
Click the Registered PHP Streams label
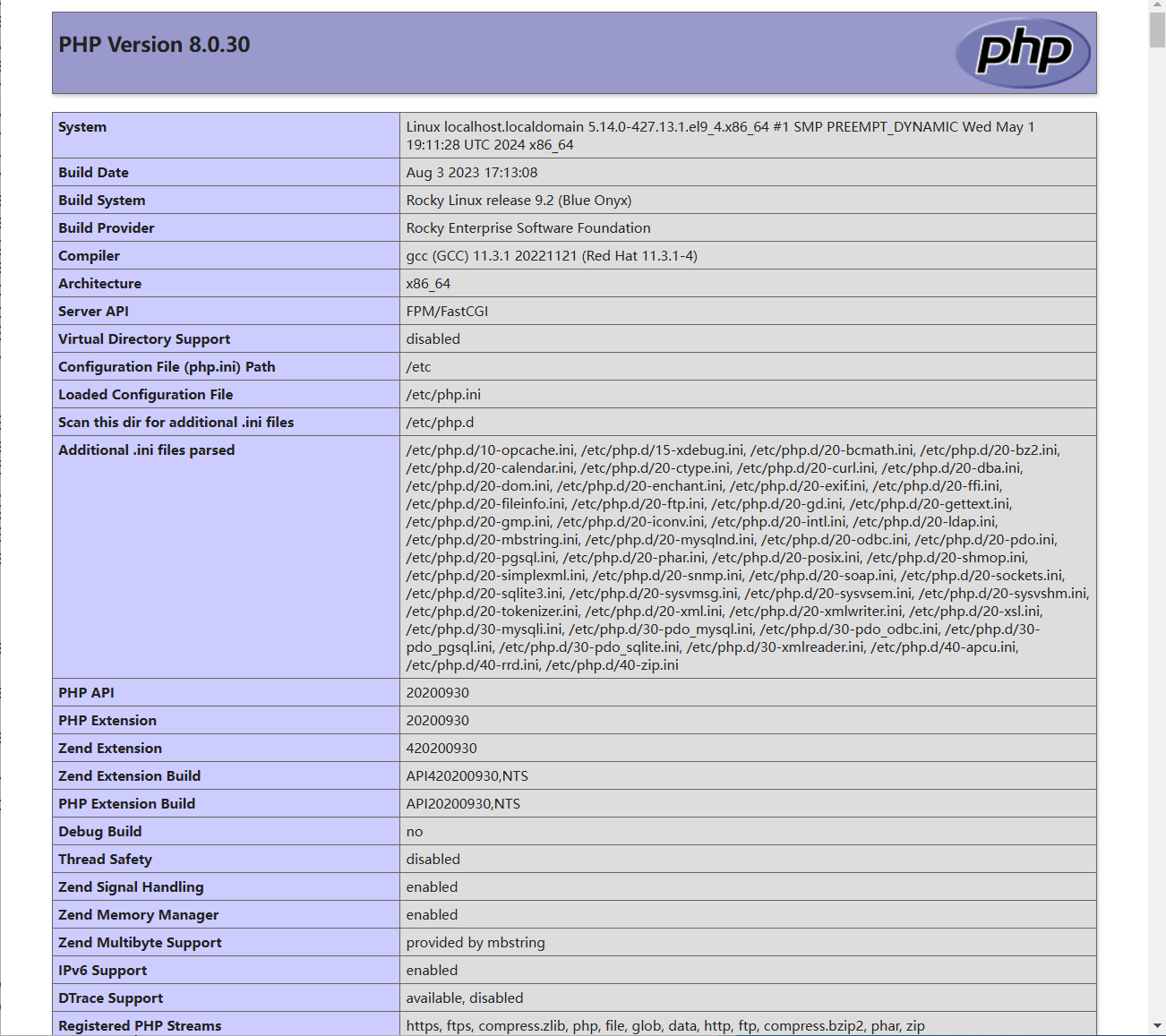[140, 1026]
